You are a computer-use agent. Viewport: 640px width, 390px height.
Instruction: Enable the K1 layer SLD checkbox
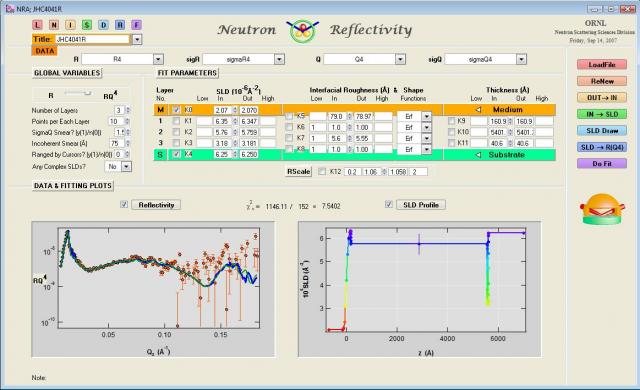tap(176, 121)
